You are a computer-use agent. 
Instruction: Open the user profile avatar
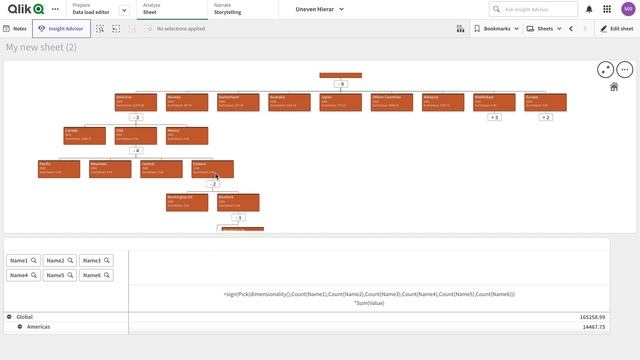628,9
